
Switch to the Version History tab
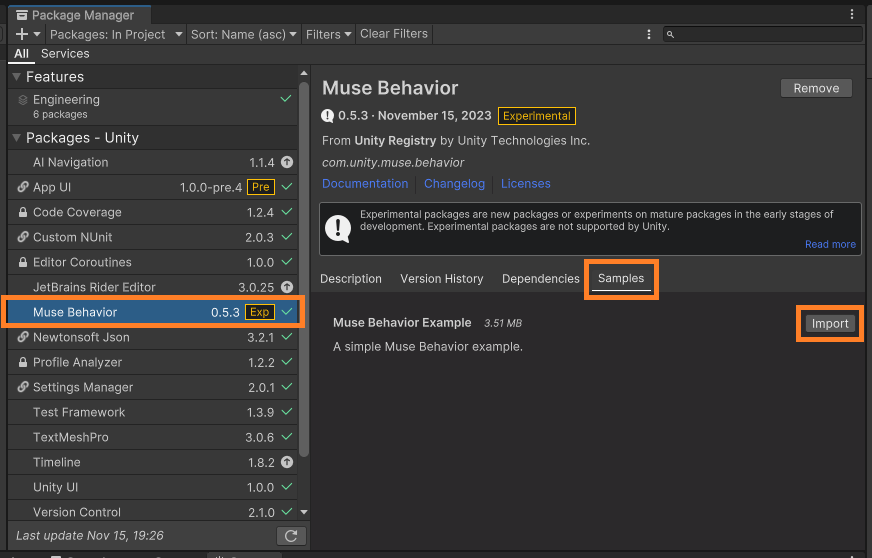point(441,279)
